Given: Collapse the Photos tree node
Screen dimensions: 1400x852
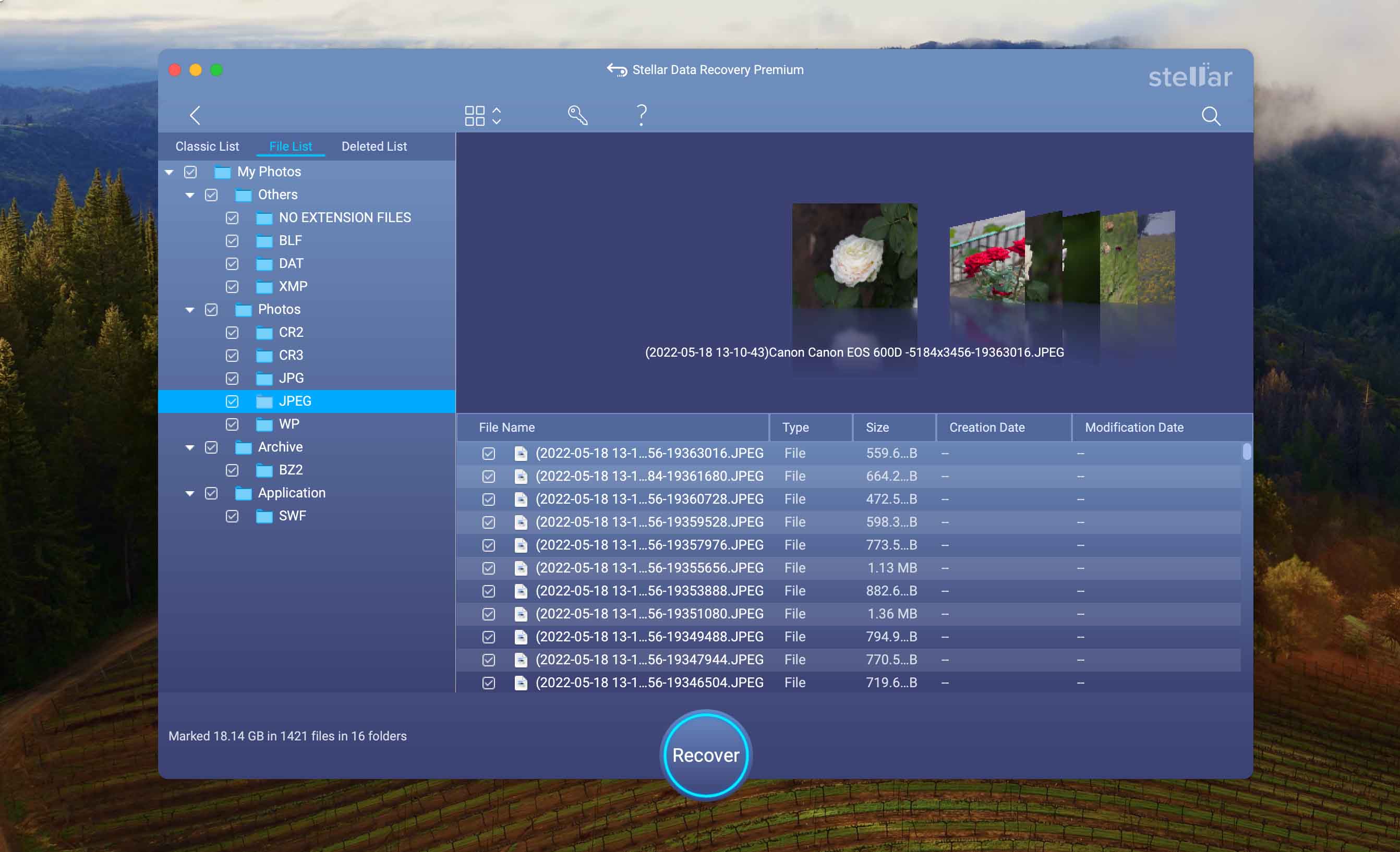Looking at the screenshot, I should pyautogui.click(x=190, y=310).
